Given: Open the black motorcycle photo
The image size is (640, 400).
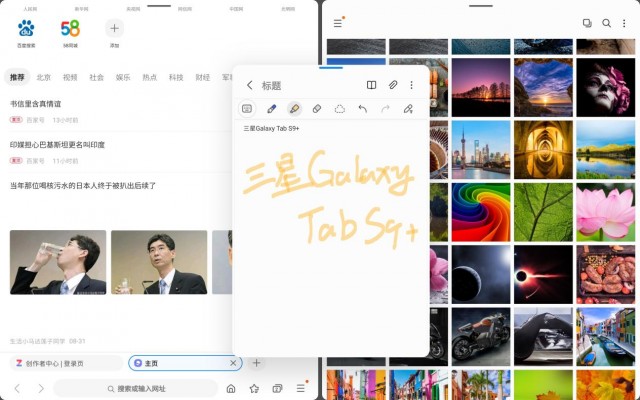Looking at the screenshot, I should click(481, 337).
